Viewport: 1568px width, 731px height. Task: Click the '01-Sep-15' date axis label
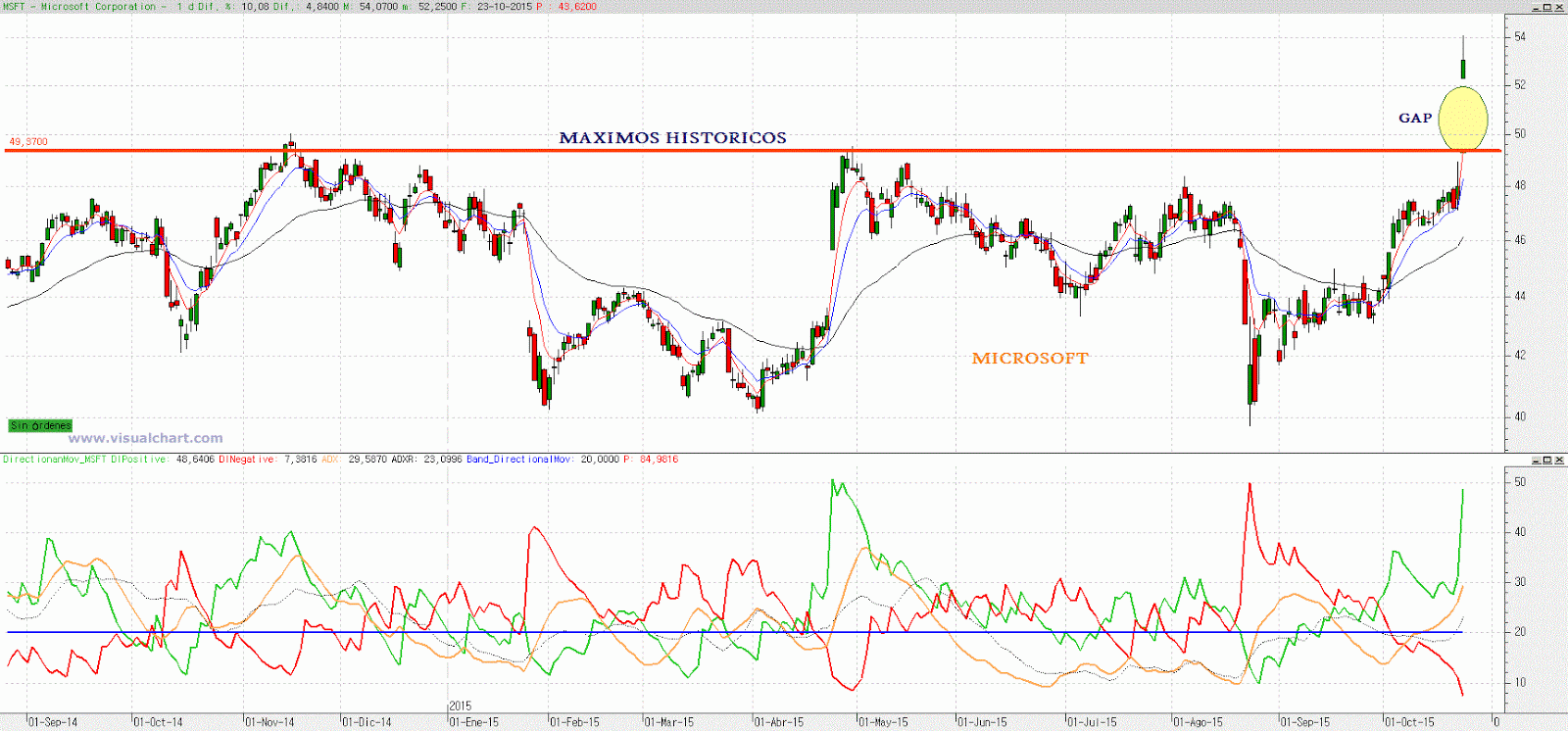(1306, 723)
